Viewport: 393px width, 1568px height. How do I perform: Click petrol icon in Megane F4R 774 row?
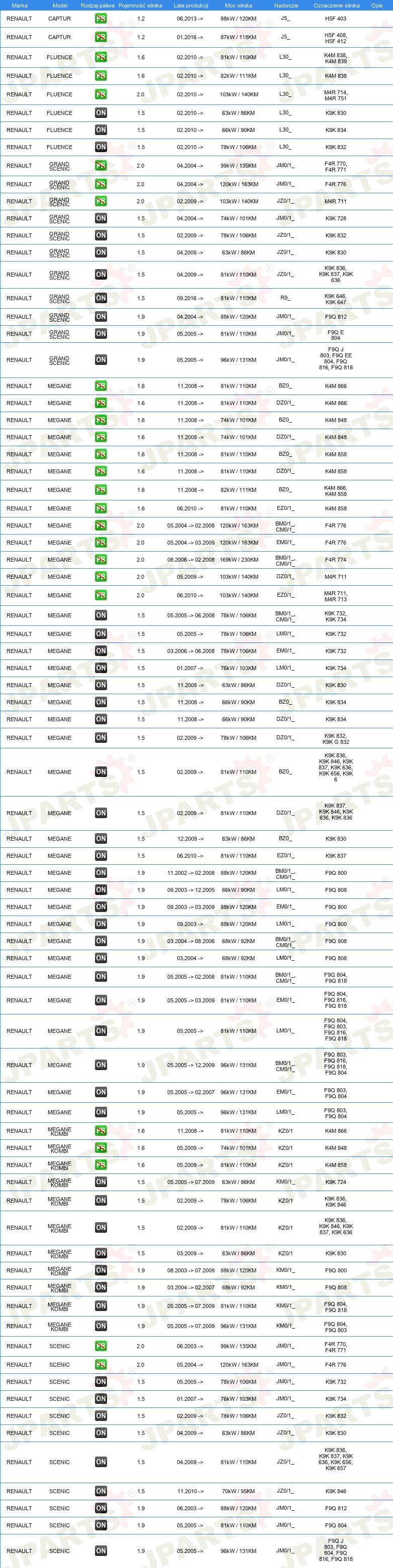coord(101,560)
